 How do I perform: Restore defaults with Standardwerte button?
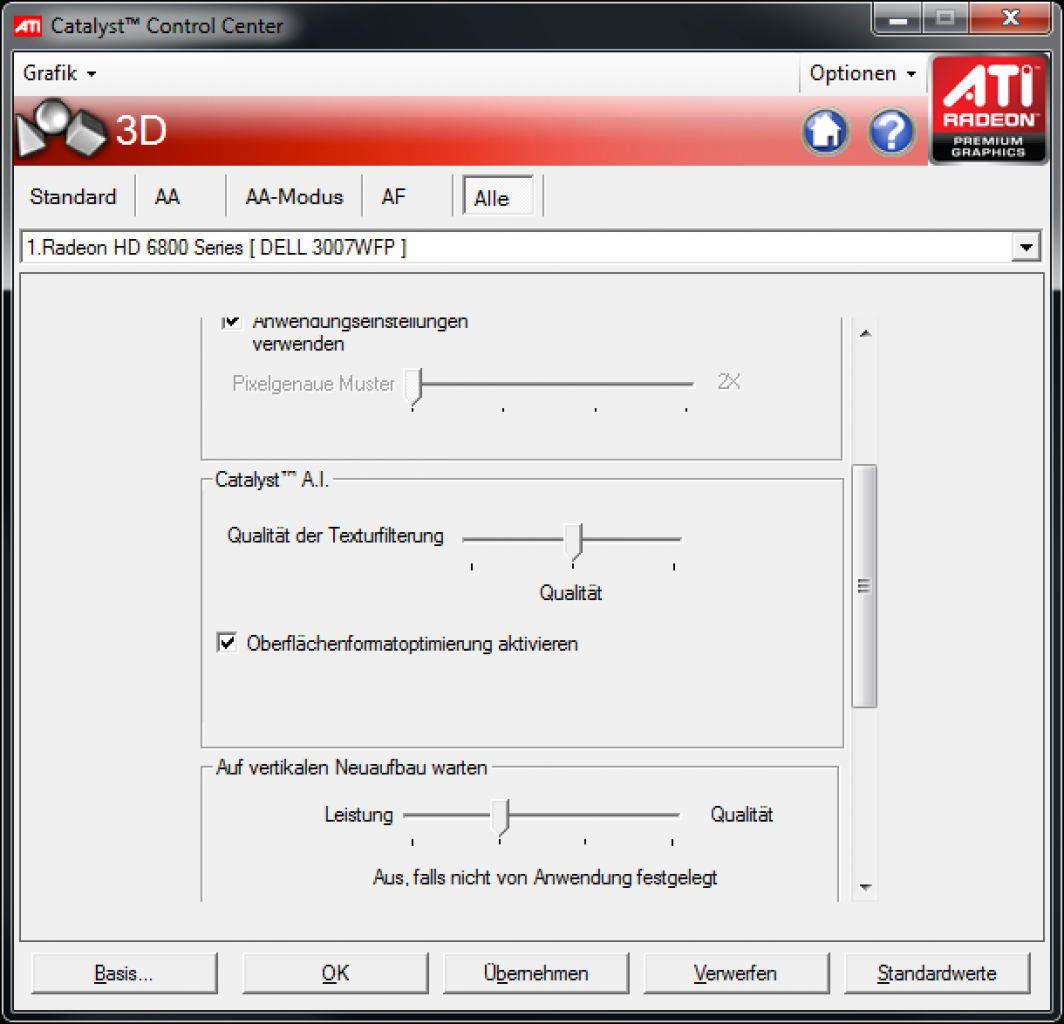pyautogui.click(x=937, y=973)
